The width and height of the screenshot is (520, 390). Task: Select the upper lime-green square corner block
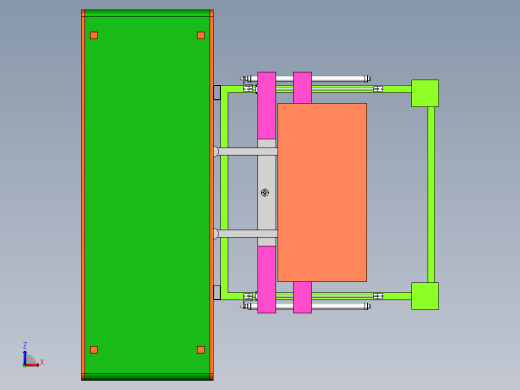425,93
